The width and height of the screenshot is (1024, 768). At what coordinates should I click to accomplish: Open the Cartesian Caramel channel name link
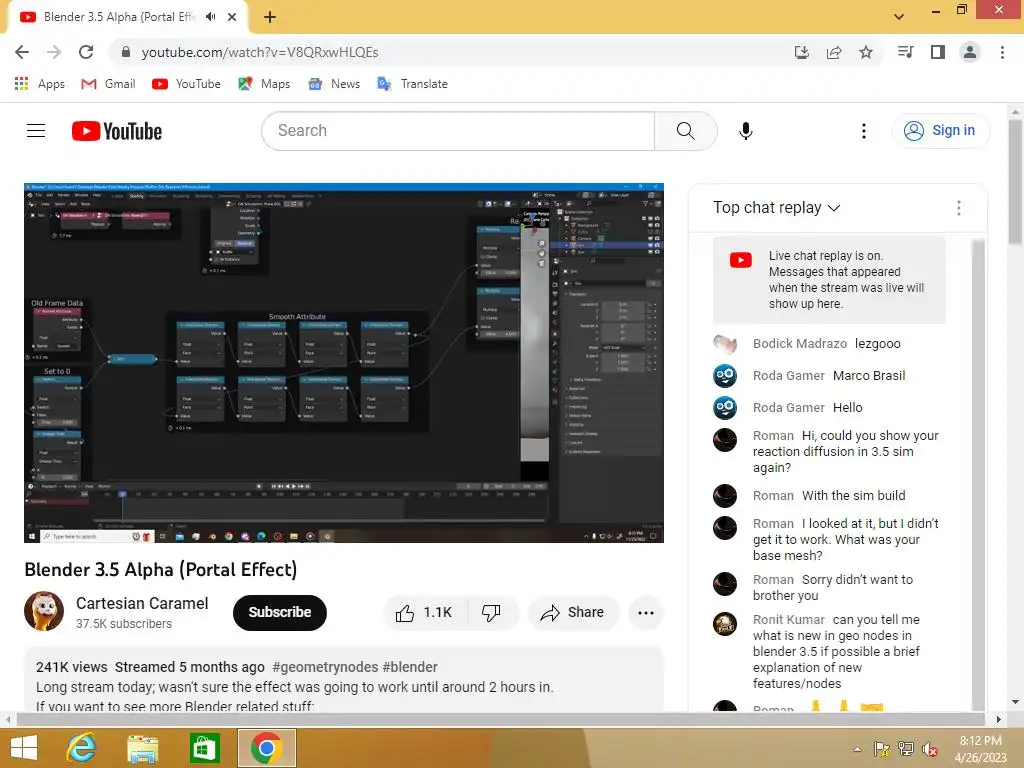[x=142, y=603]
